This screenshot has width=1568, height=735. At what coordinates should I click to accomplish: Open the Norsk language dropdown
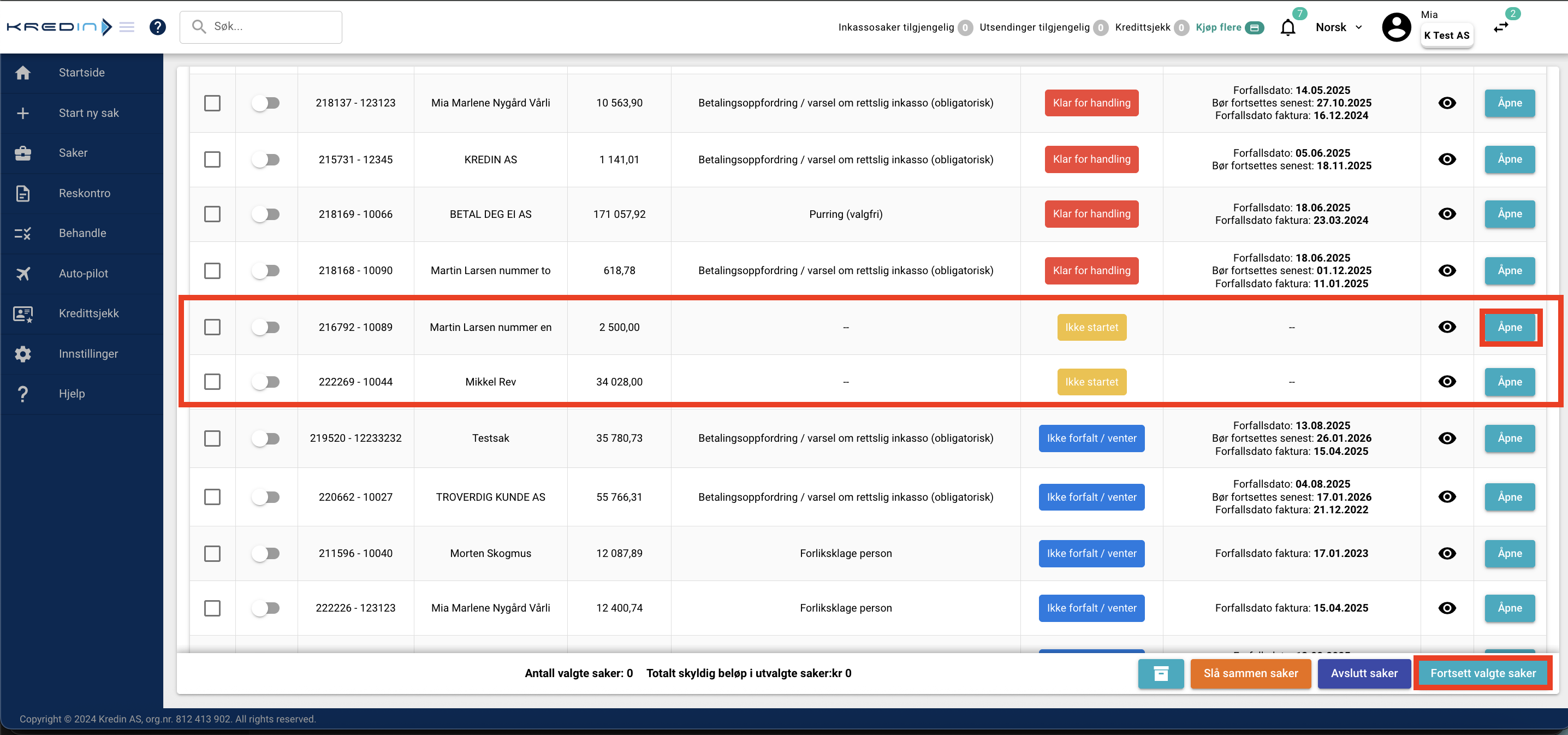tap(1339, 27)
